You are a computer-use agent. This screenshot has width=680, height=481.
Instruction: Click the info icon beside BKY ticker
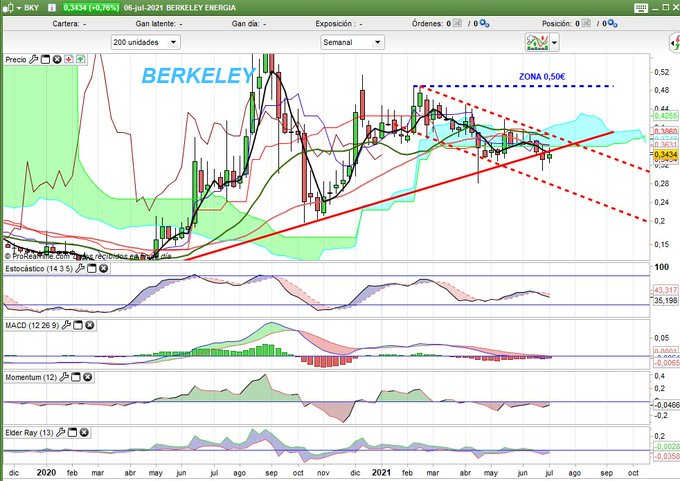52,8
